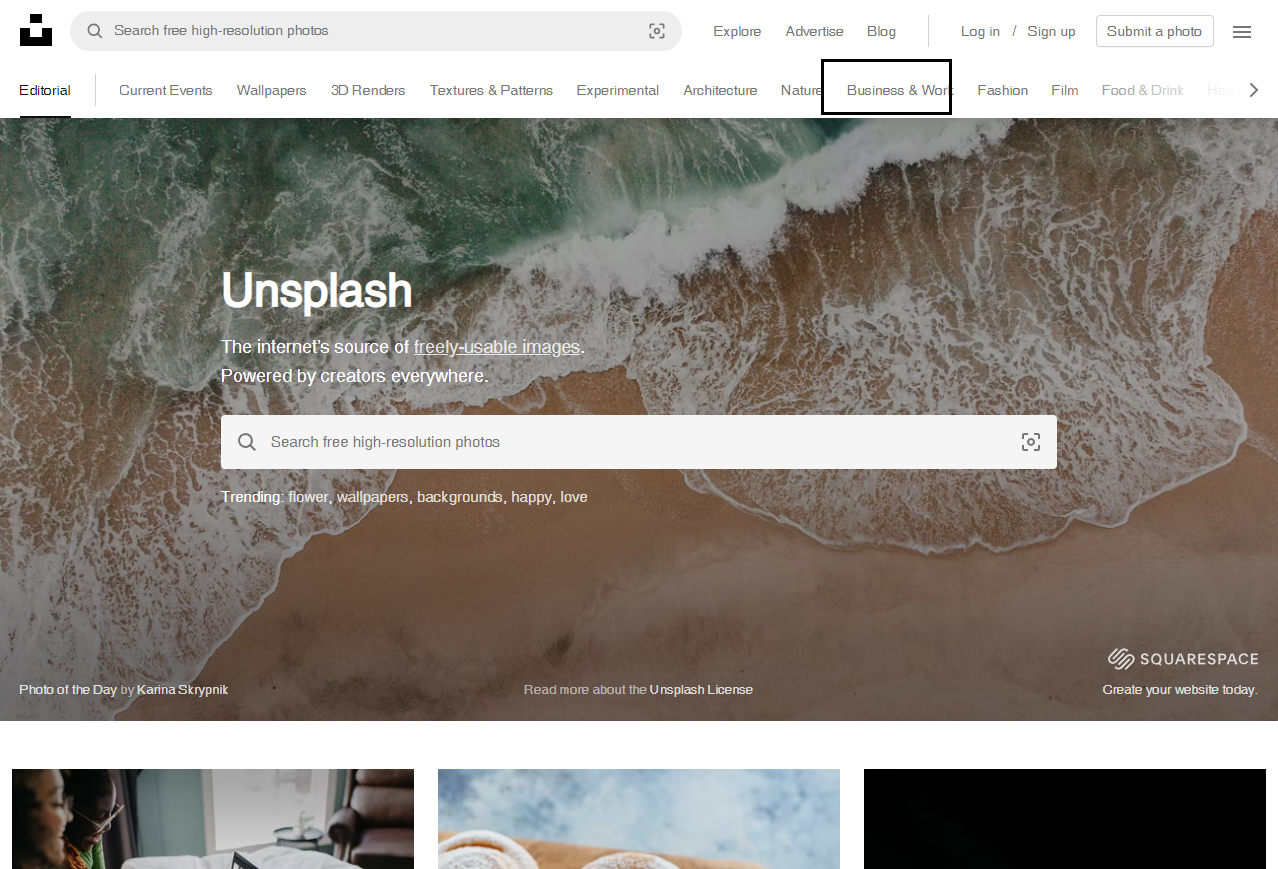Viewport: 1278px width, 869px height.
Task: Open the dark black photo thumbnail
Action: [x=1065, y=819]
